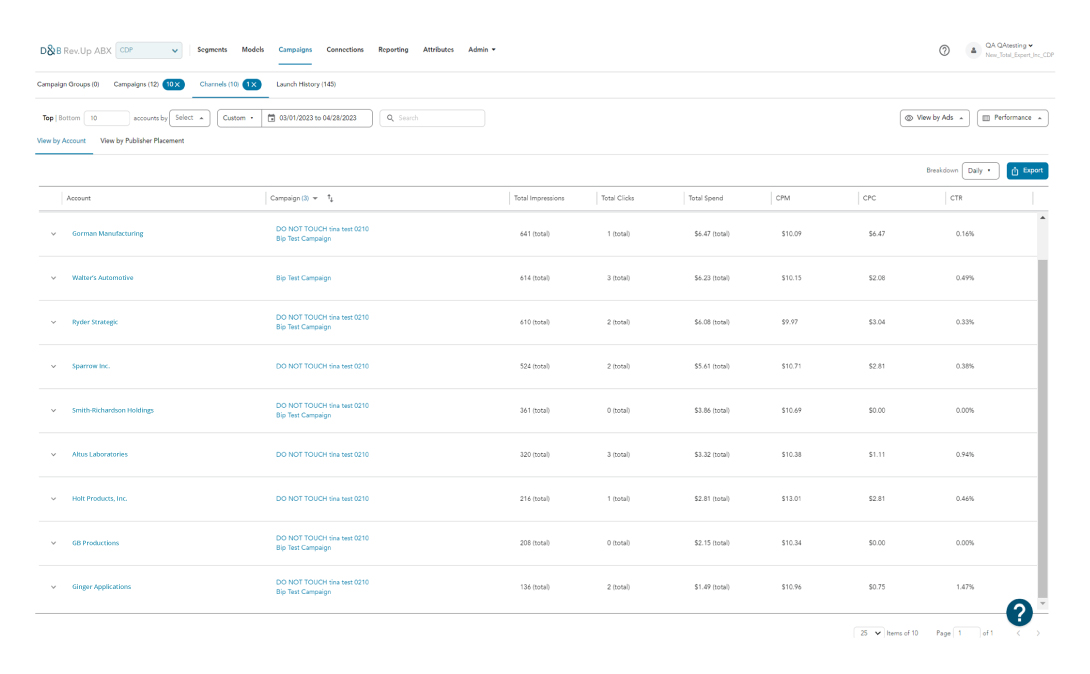Screen dimensions: 1090x674
Task: Click the sort arrows icon beside Campaign (3)
Action: [330, 199]
